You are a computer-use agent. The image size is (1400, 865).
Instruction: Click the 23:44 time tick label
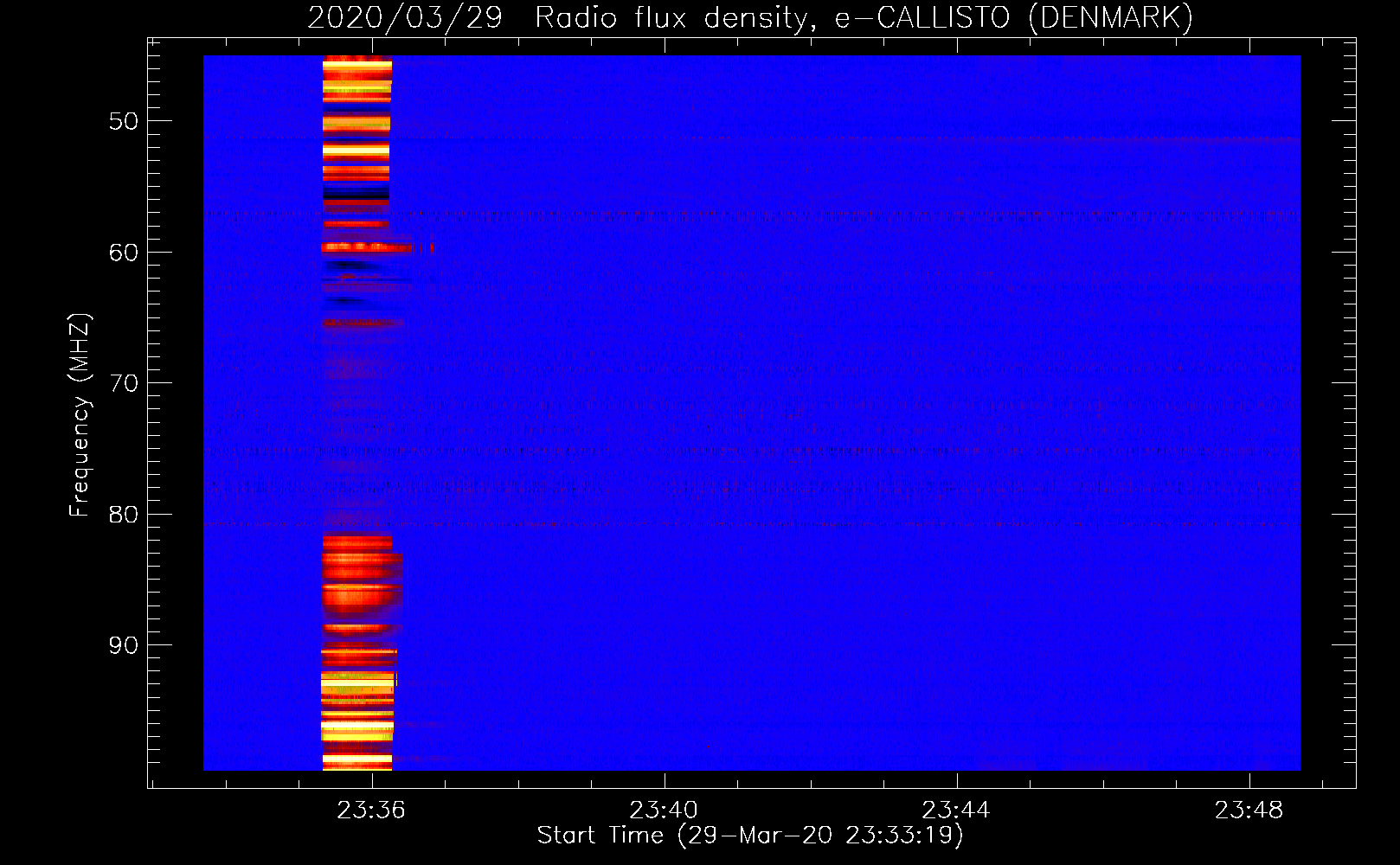click(x=956, y=811)
